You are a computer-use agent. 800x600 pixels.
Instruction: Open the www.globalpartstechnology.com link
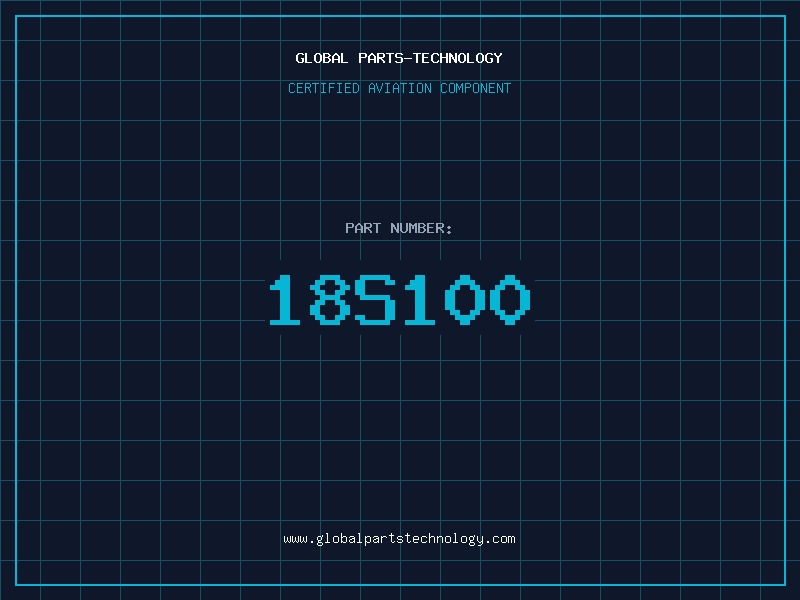click(399, 539)
